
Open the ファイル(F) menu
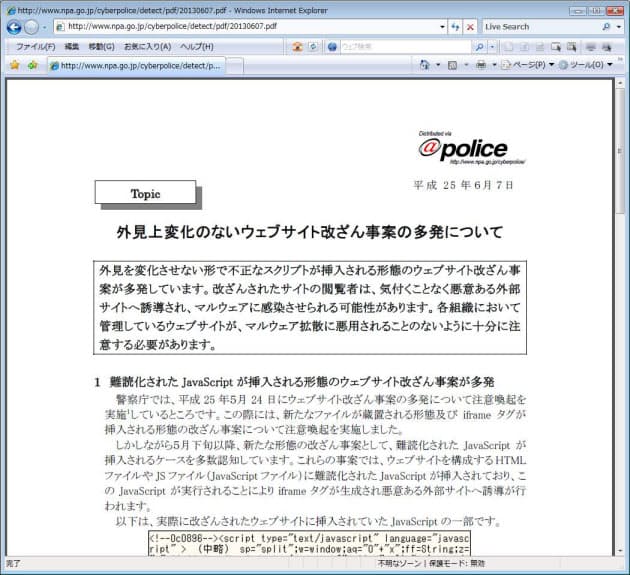coord(36,47)
